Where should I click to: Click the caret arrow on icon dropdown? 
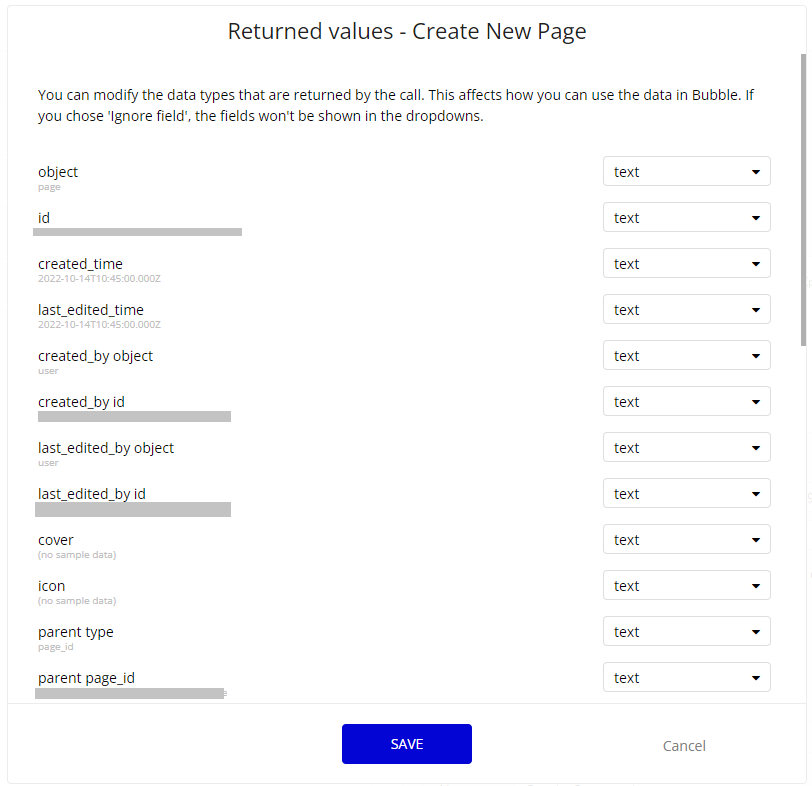click(756, 586)
